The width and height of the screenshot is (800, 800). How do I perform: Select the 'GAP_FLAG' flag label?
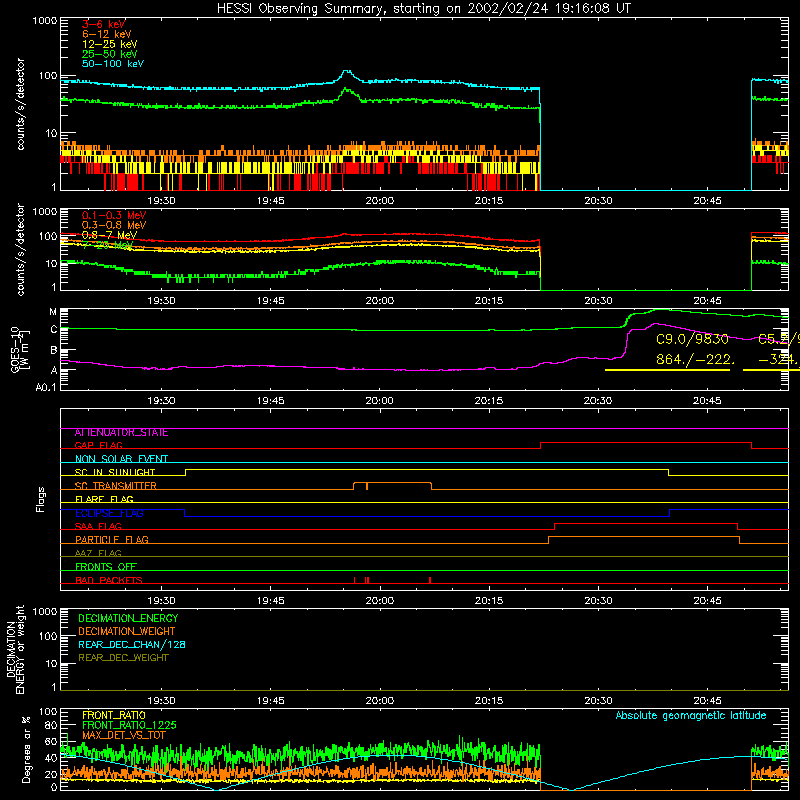click(98, 445)
